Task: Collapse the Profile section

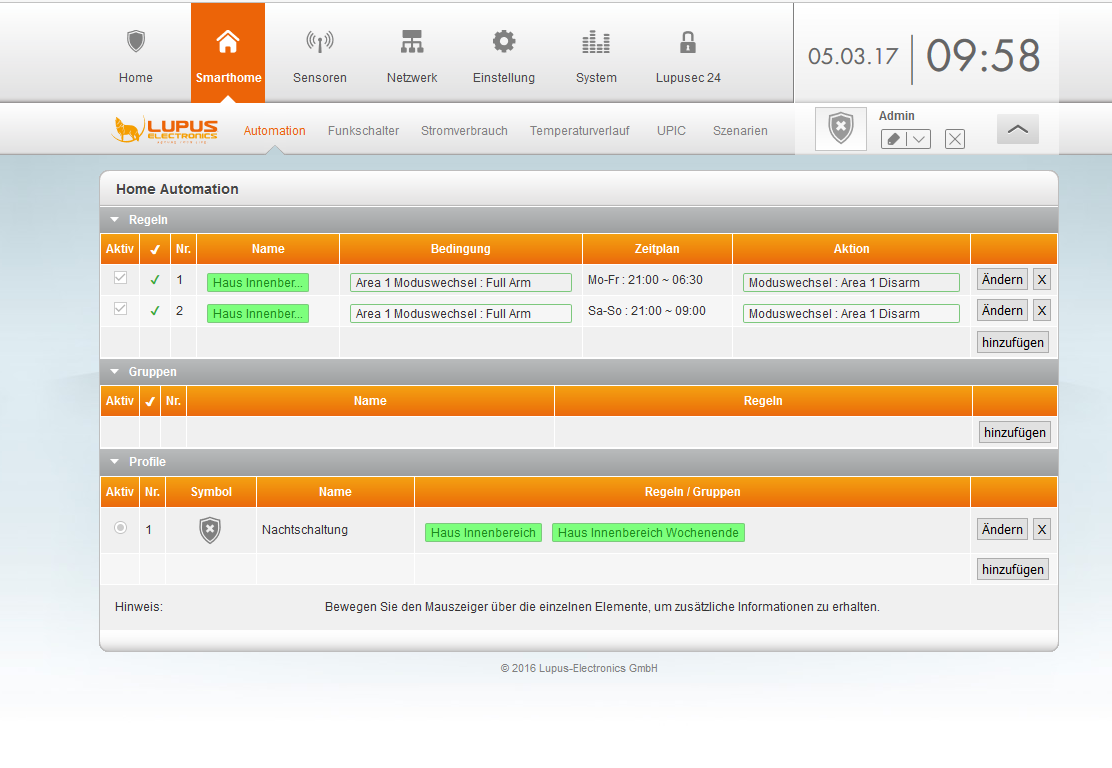Action: [115, 462]
